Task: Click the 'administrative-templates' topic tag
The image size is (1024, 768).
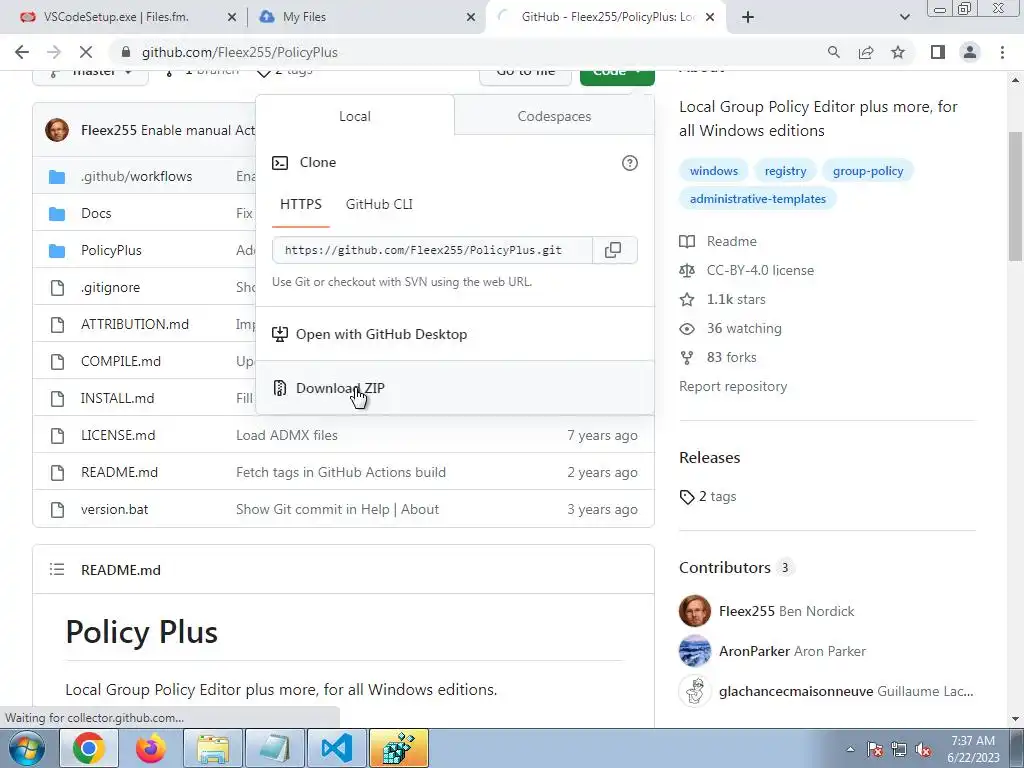Action: coord(758,199)
